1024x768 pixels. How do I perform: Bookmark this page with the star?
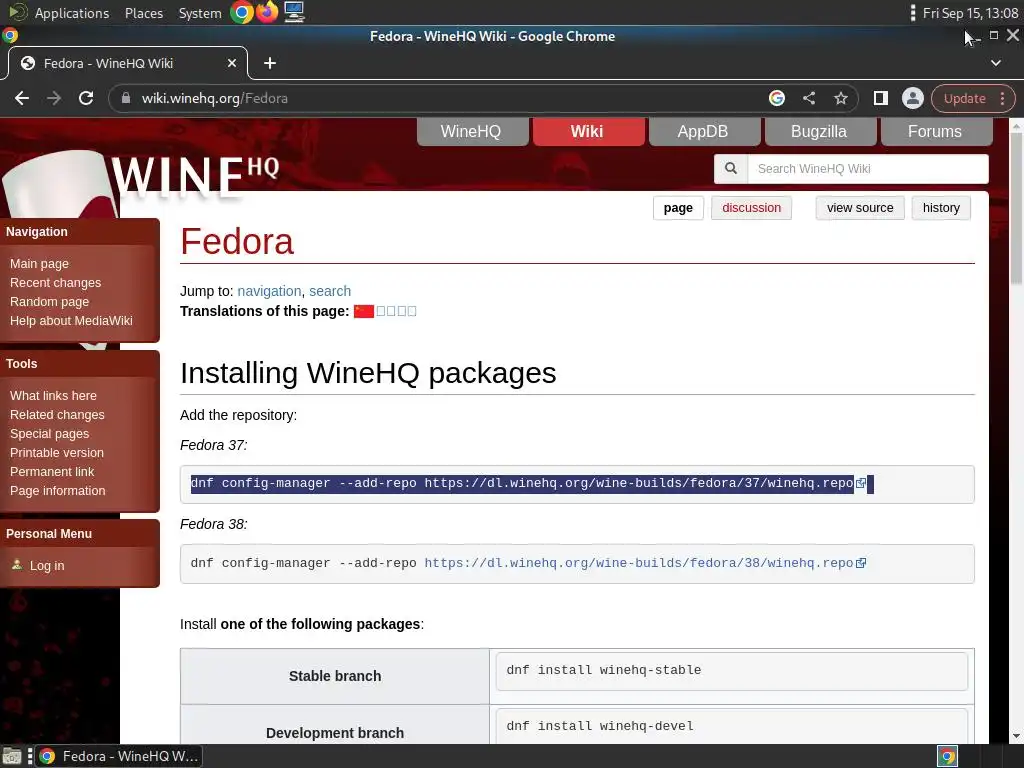coord(840,98)
